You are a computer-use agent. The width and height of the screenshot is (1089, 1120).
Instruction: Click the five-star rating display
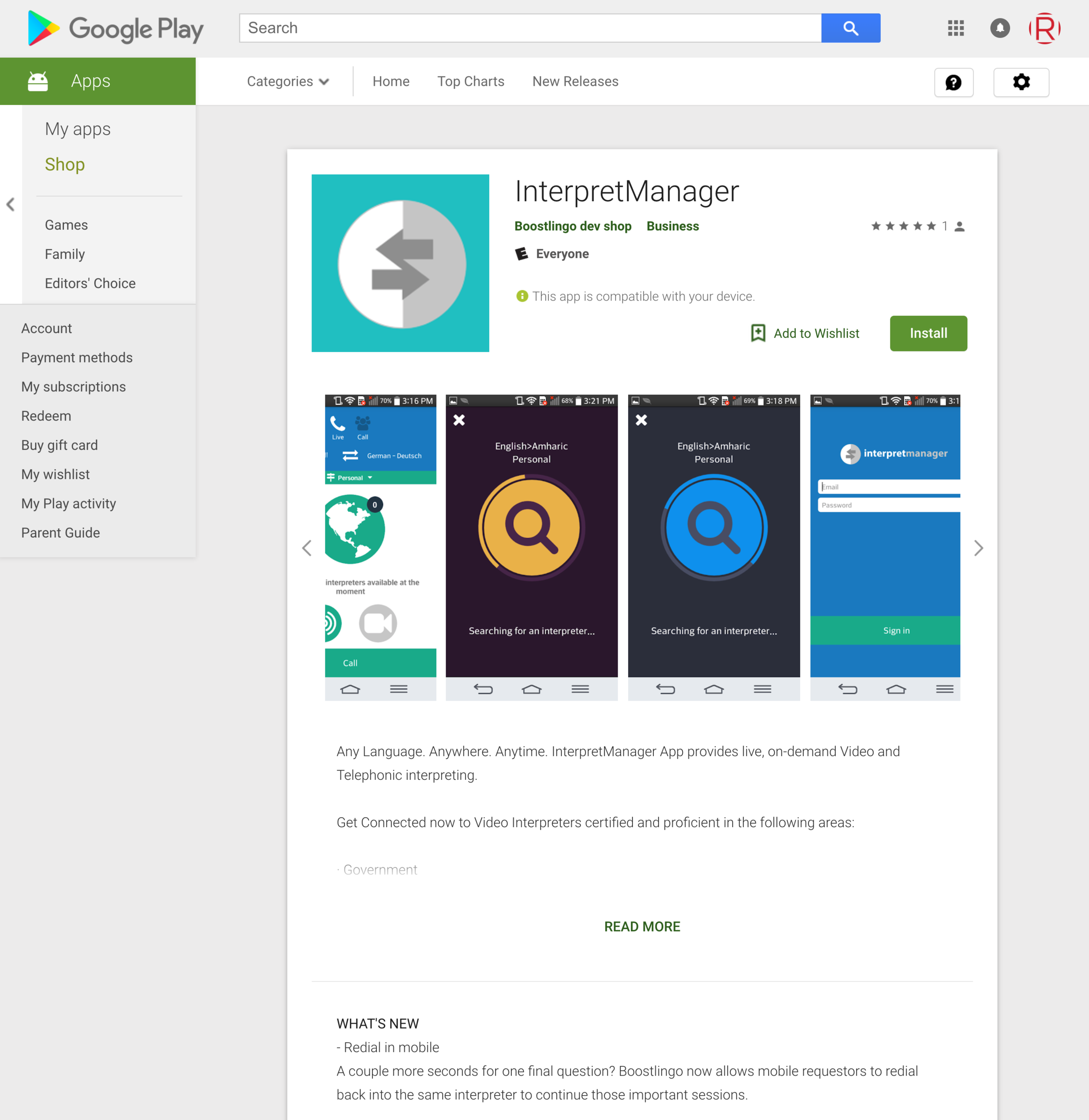(903, 226)
